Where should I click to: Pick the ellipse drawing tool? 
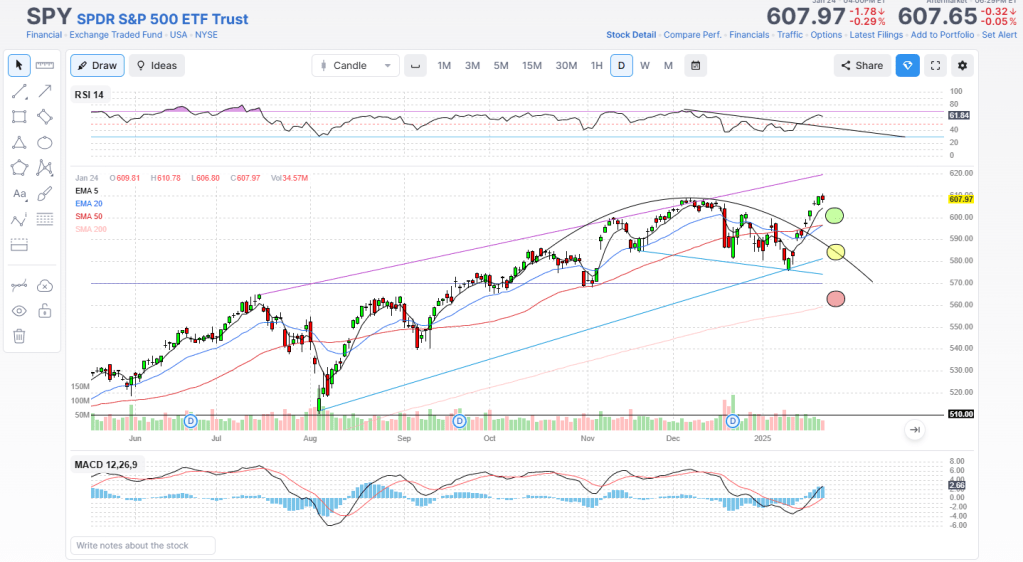point(45,142)
